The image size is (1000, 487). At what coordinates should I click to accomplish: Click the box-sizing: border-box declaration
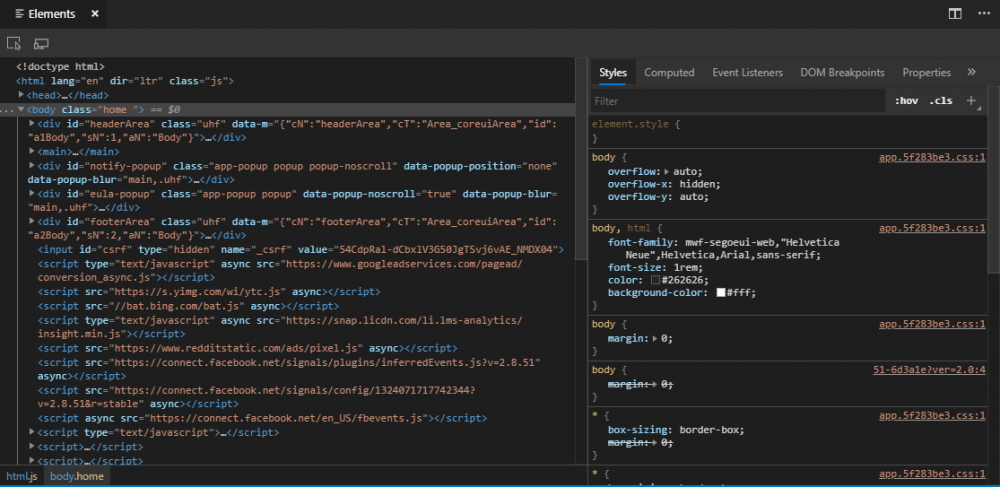tap(676, 430)
